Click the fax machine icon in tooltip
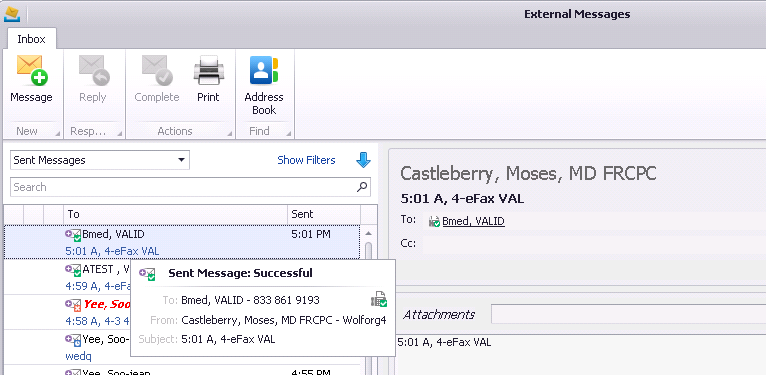The image size is (766, 375). point(379,299)
